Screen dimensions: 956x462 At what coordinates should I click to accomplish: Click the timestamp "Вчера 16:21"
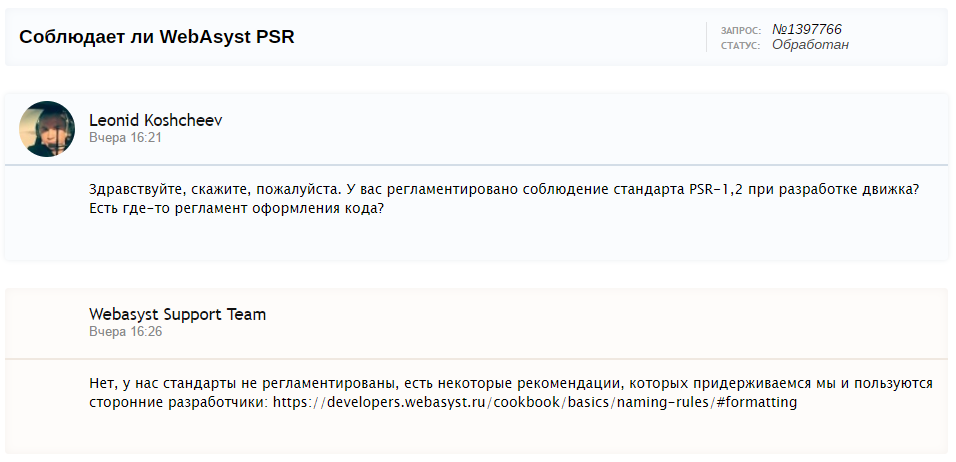point(125,138)
